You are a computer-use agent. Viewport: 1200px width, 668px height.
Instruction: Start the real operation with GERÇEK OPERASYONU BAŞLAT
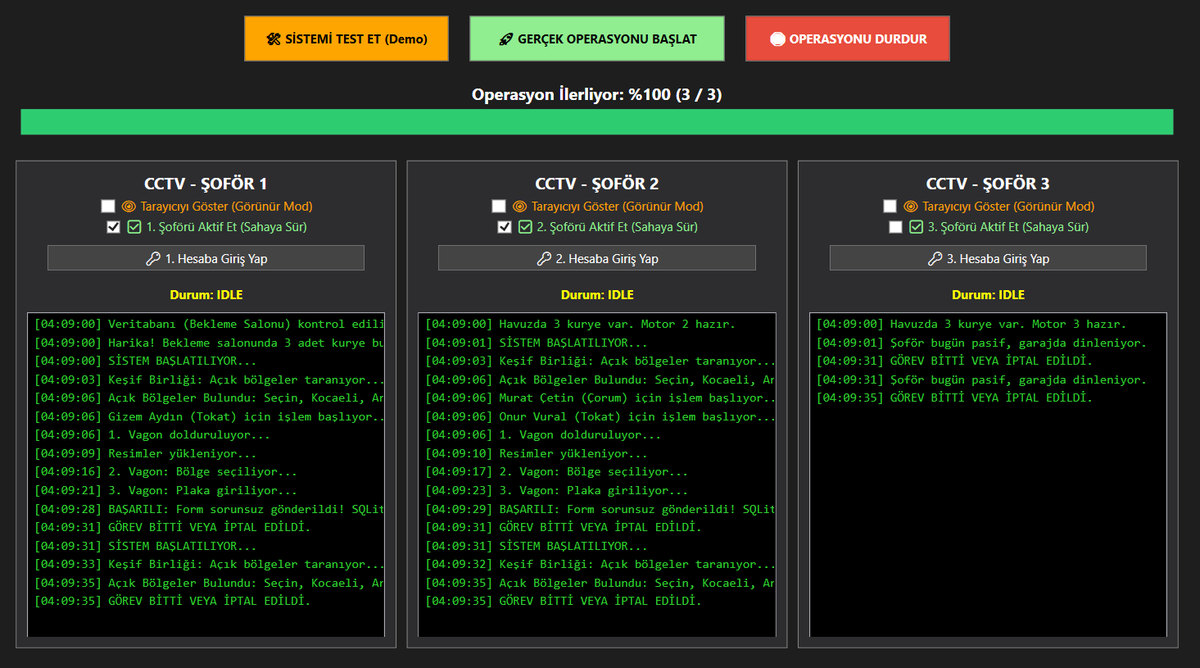(x=597, y=39)
